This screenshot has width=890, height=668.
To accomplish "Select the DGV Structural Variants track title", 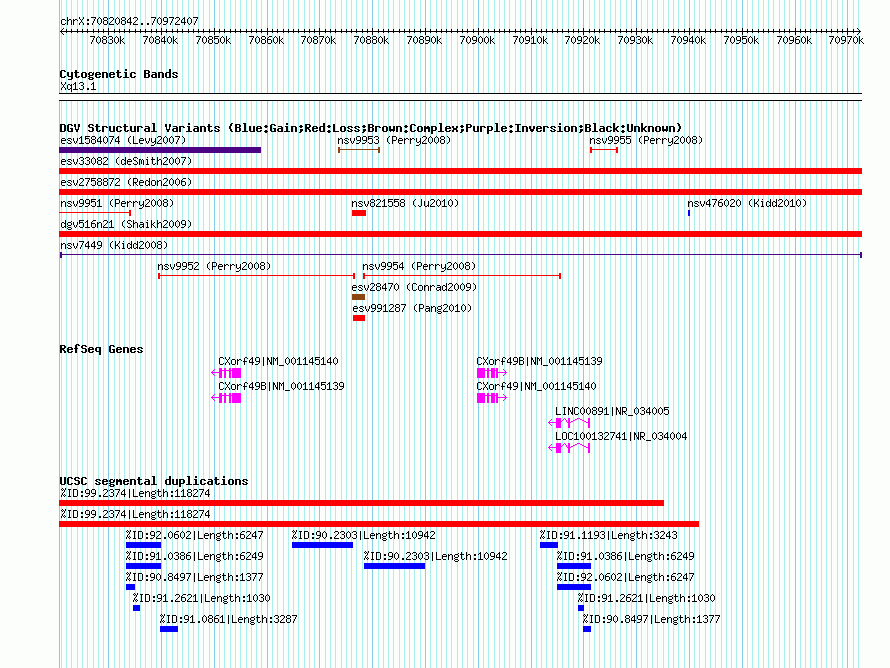I will [371, 128].
